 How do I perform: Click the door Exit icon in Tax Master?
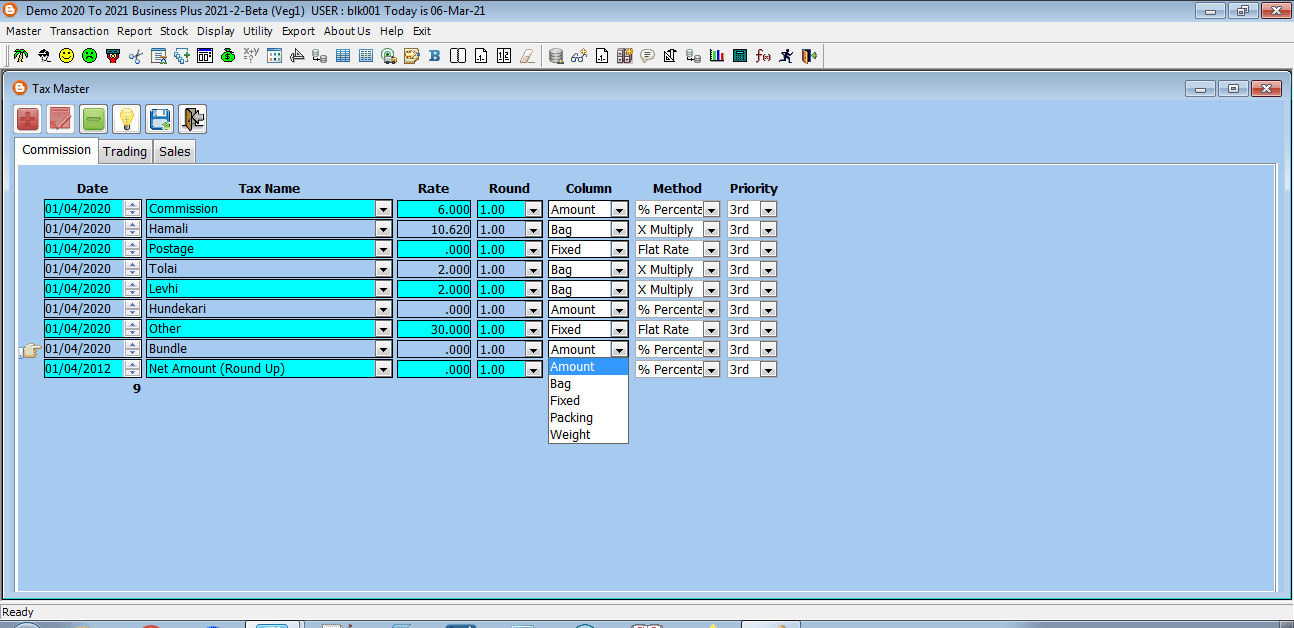click(193, 120)
